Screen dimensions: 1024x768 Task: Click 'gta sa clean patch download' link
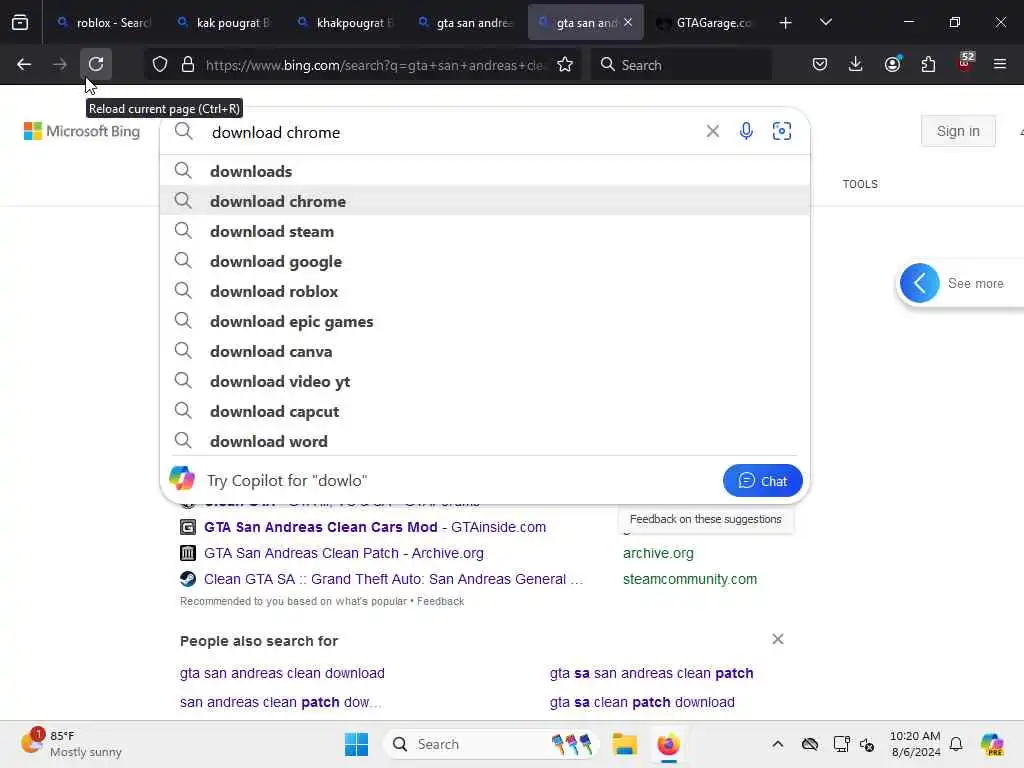pyautogui.click(x=642, y=702)
